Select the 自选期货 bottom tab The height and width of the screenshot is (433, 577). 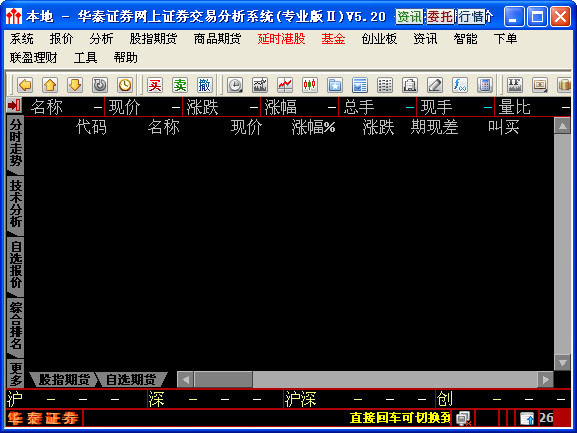point(131,380)
